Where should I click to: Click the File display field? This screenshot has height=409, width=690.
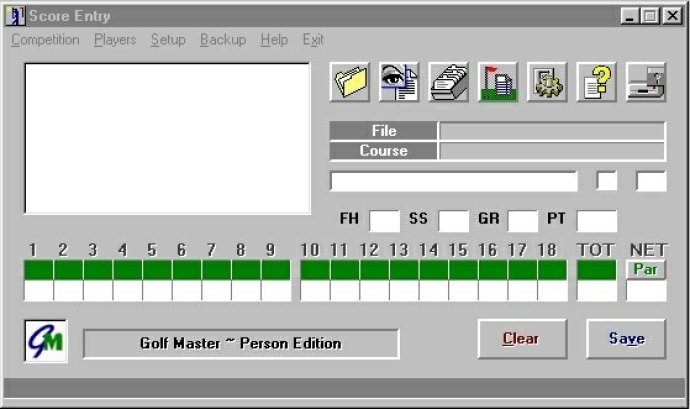(x=552, y=131)
